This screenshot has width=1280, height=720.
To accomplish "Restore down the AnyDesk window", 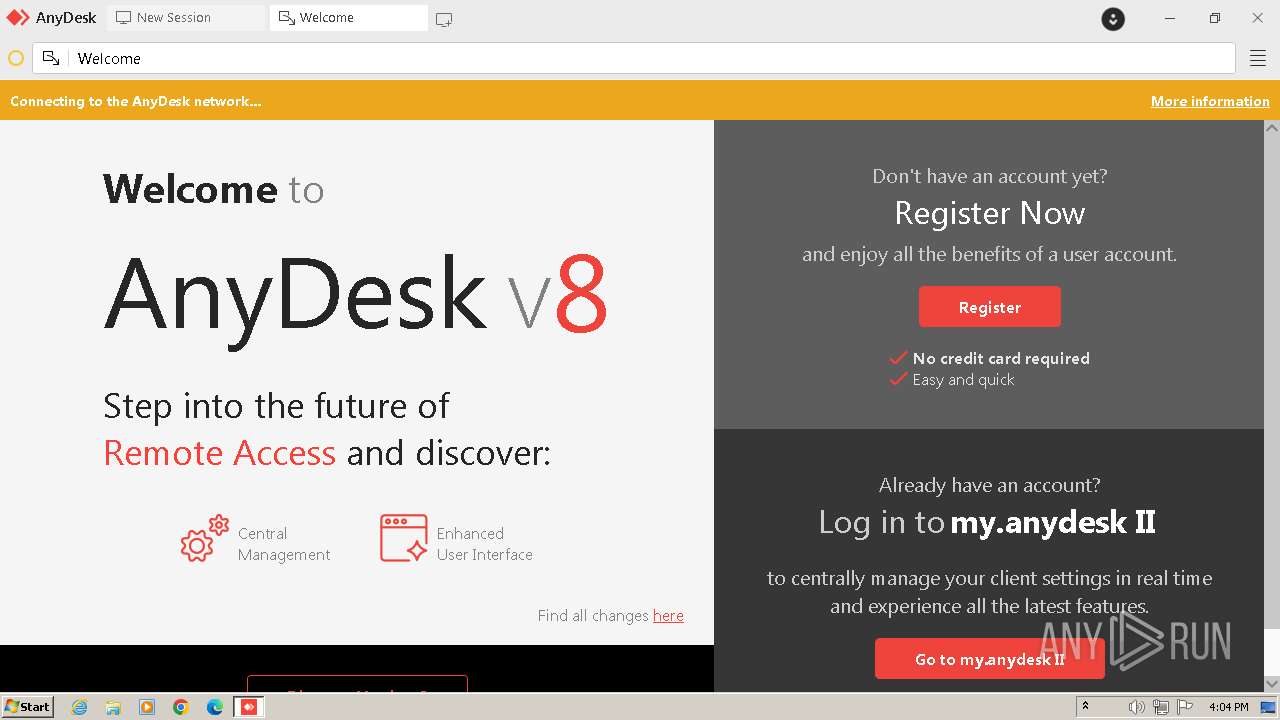I will tap(1214, 18).
